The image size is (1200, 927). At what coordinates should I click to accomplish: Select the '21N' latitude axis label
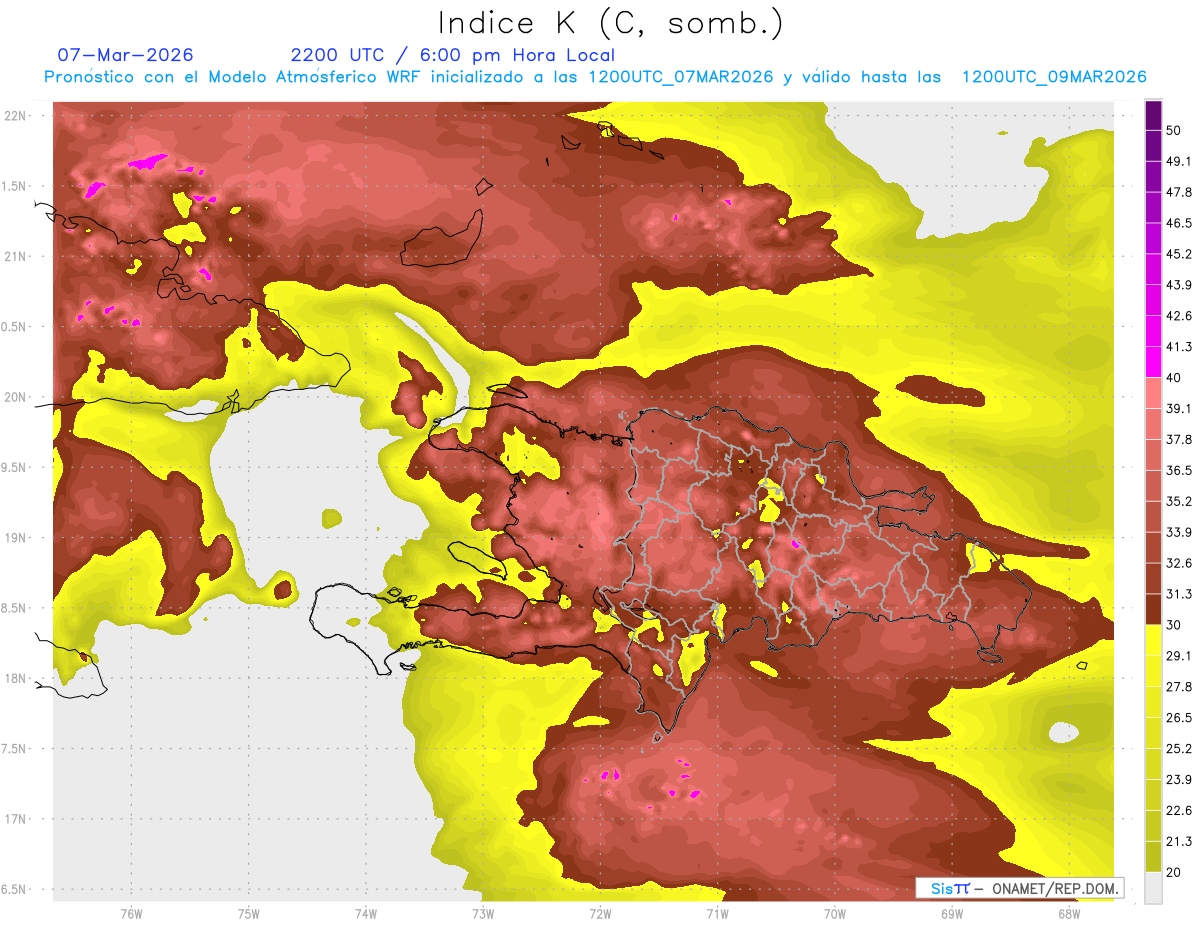(x=16, y=256)
